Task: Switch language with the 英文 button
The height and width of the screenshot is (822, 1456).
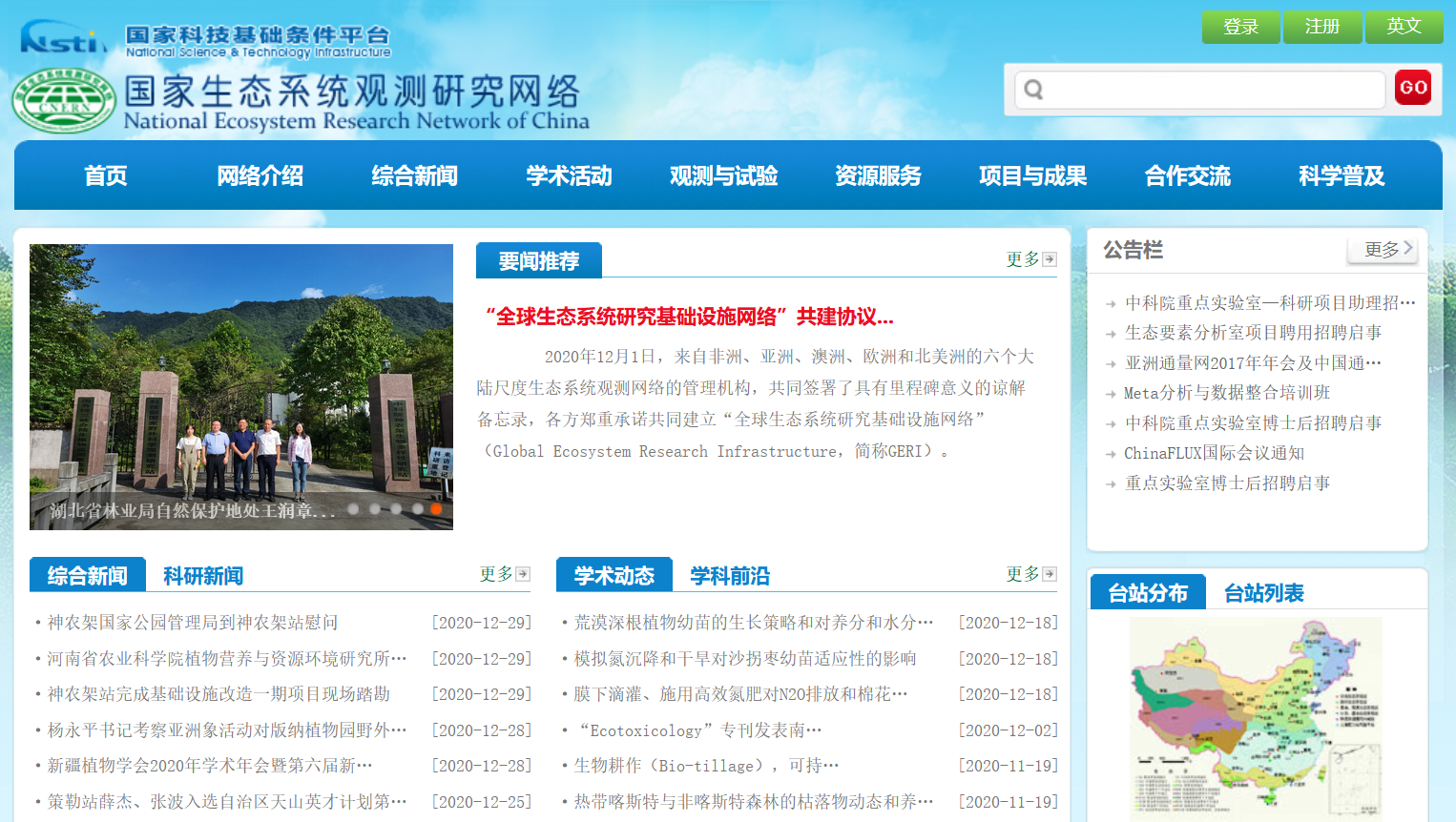Action: click(x=1404, y=27)
